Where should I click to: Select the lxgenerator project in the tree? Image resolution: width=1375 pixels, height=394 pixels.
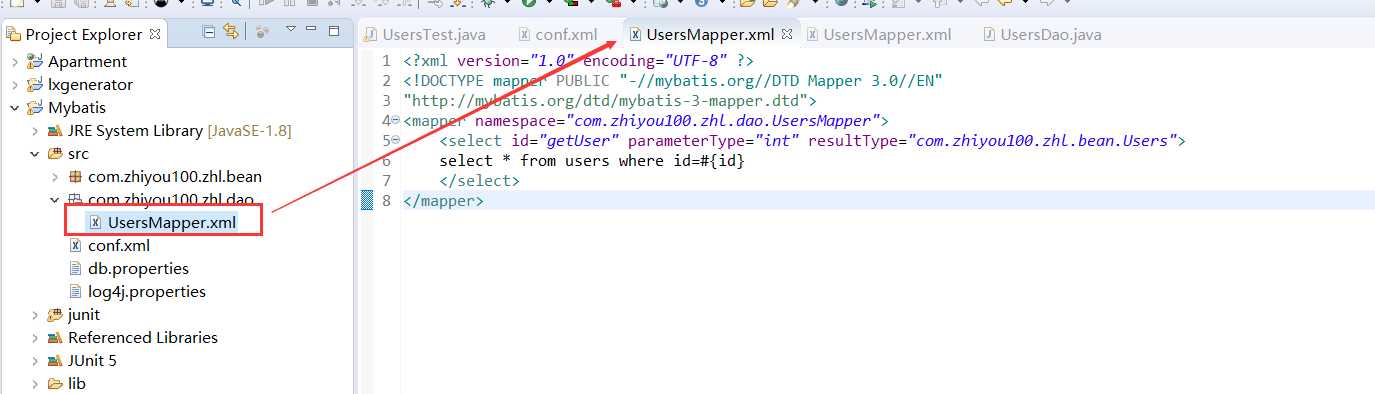(90, 85)
